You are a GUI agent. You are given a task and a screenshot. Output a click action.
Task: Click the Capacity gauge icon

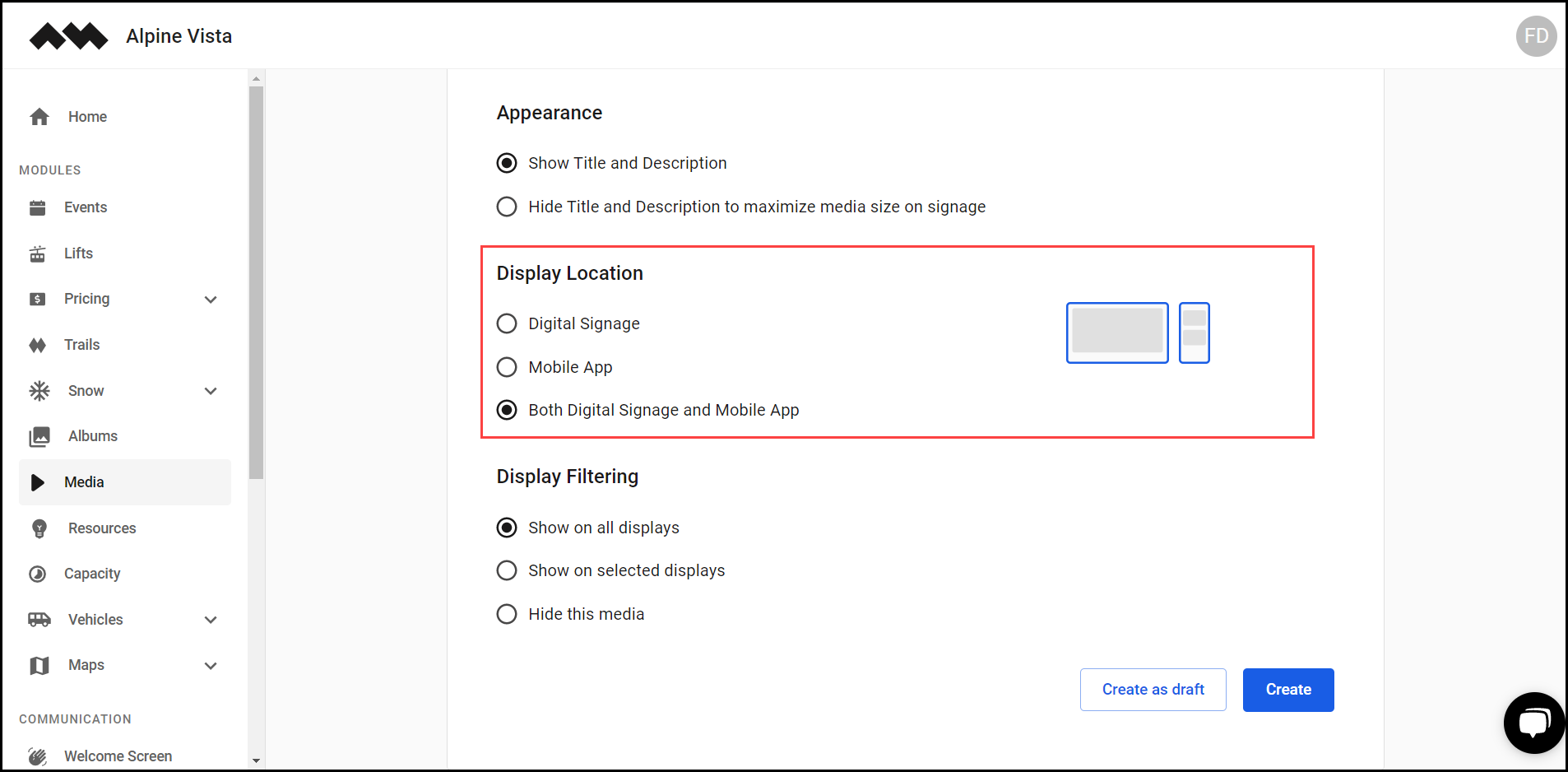coord(38,574)
